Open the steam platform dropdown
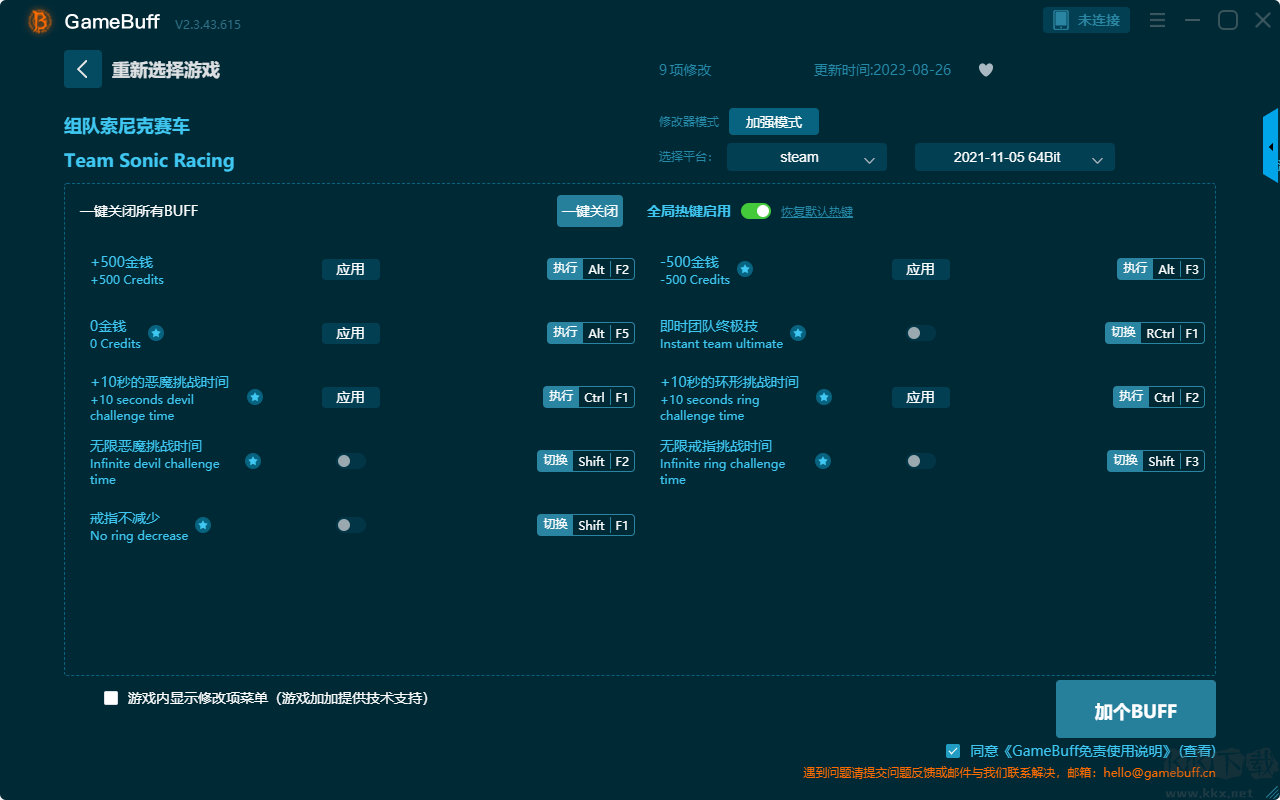The width and height of the screenshot is (1280, 800). pyautogui.click(x=807, y=157)
